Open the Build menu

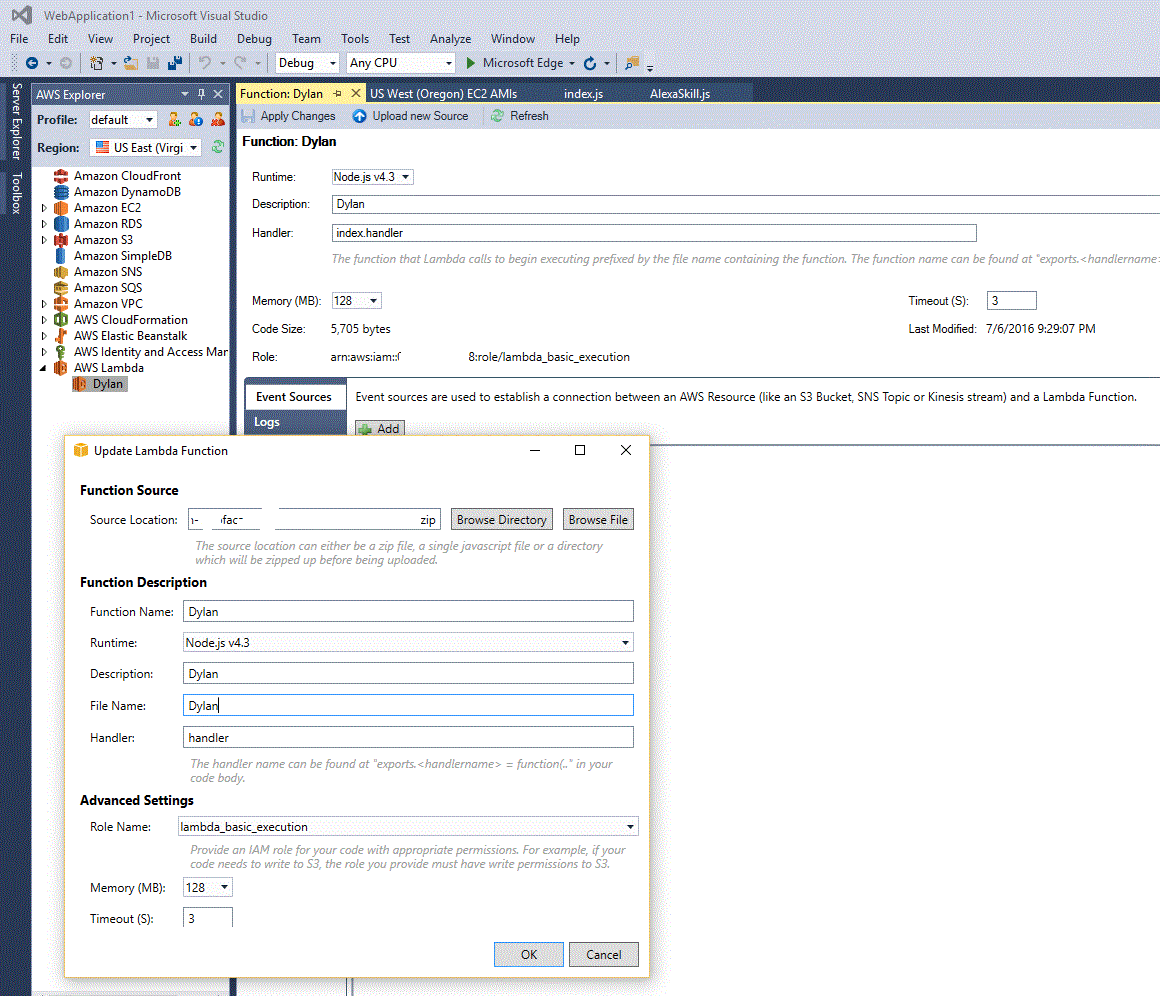[x=203, y=39]
